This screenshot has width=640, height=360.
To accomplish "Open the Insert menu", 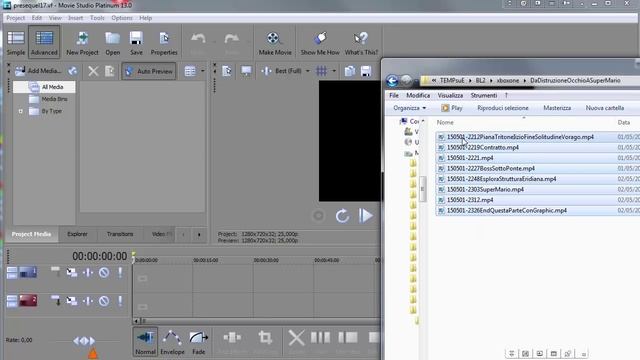I will coord(76,18).
